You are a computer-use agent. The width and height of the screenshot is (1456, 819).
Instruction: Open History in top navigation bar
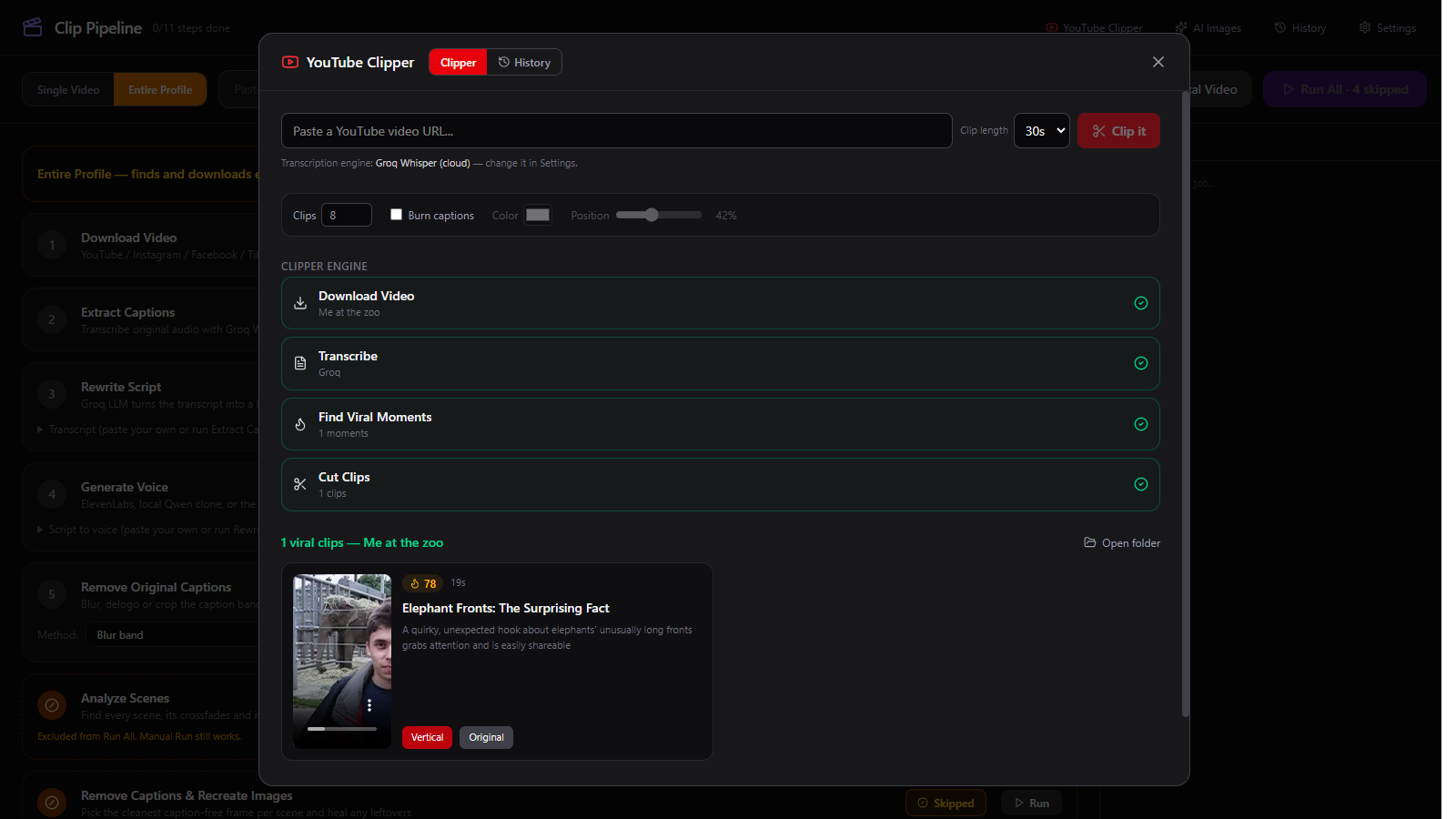1300,28
